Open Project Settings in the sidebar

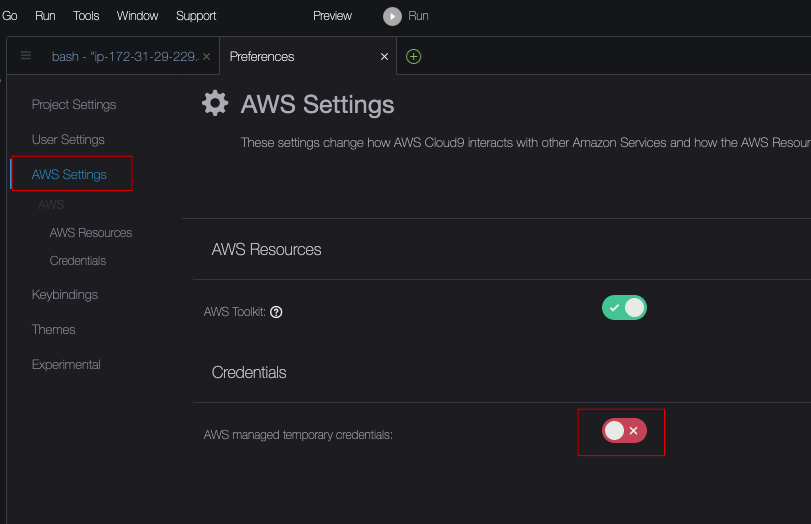point(74,104)
